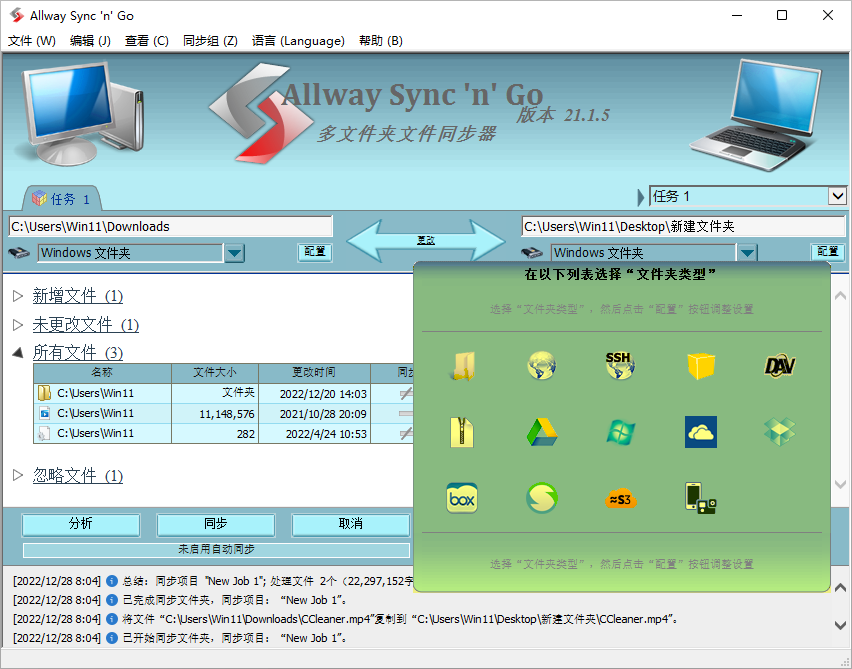Click the file list scroll down arrow
Image resolution: width=852 pixels, height=669 pixels.
click(840, 484)
